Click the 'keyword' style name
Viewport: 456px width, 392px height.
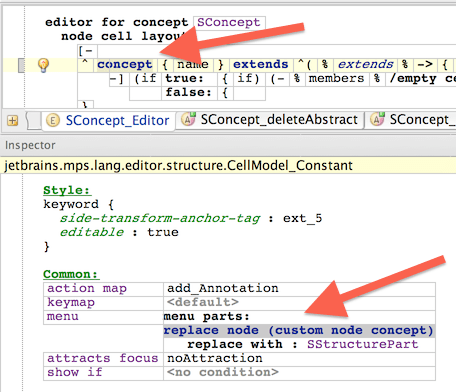tap(71, 204)
